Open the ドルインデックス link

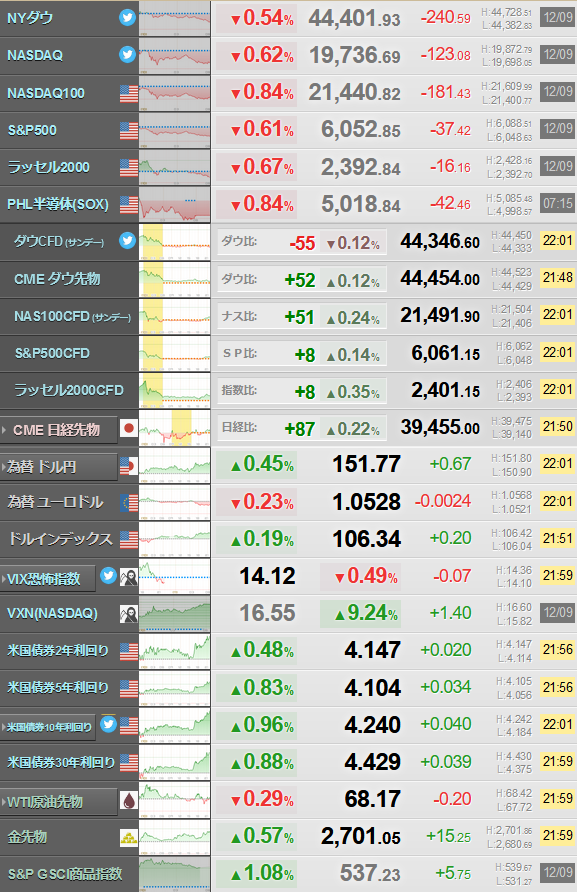coord(60,539)
